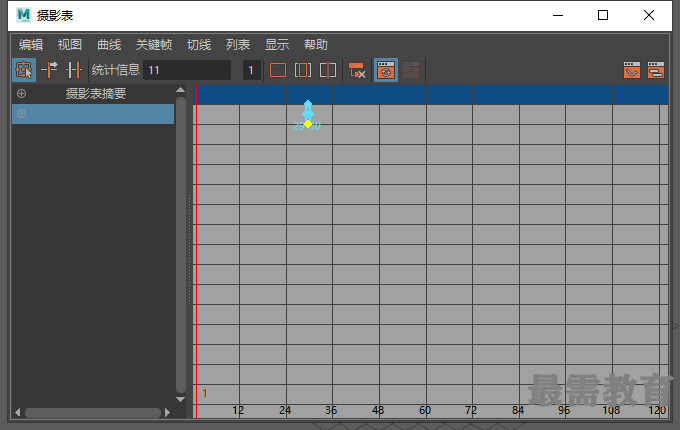Click the Maya logo in title bar
The image size is (680, 430).
pyautogui.click(x=23, y=15)
